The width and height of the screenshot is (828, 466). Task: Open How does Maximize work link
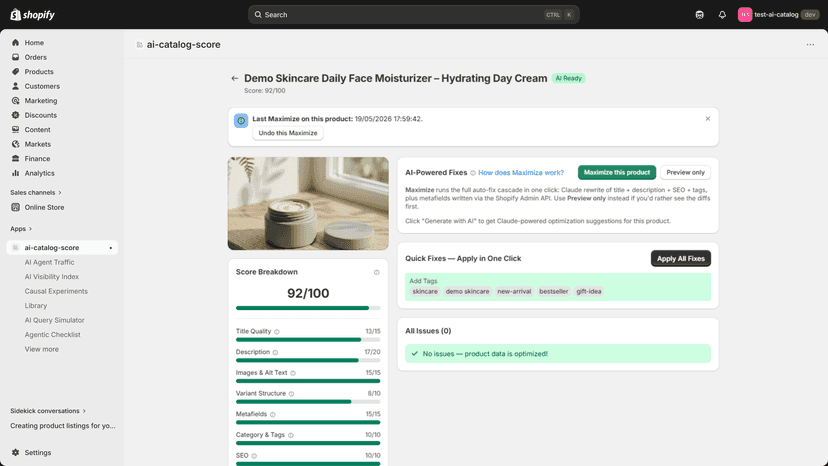point(521,173)
